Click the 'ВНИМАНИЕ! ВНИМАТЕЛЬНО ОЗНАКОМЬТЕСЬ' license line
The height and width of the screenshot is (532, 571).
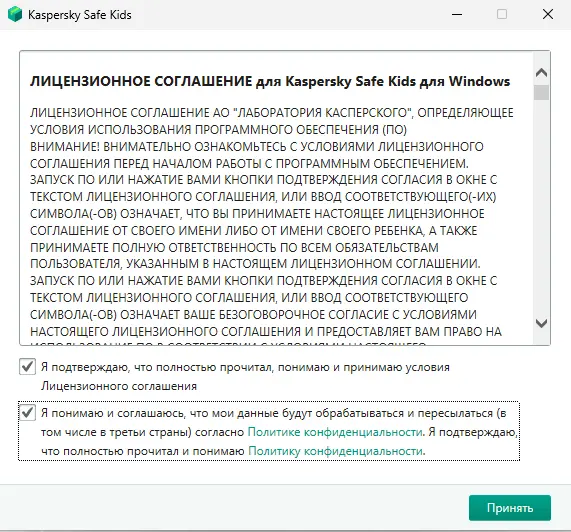[257, 146]
